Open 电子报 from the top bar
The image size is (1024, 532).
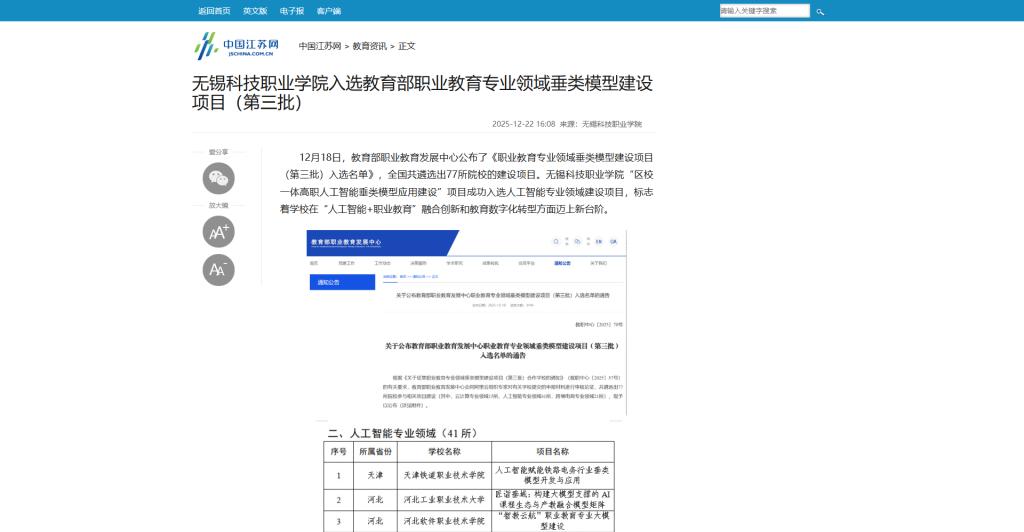coord(292,11)
